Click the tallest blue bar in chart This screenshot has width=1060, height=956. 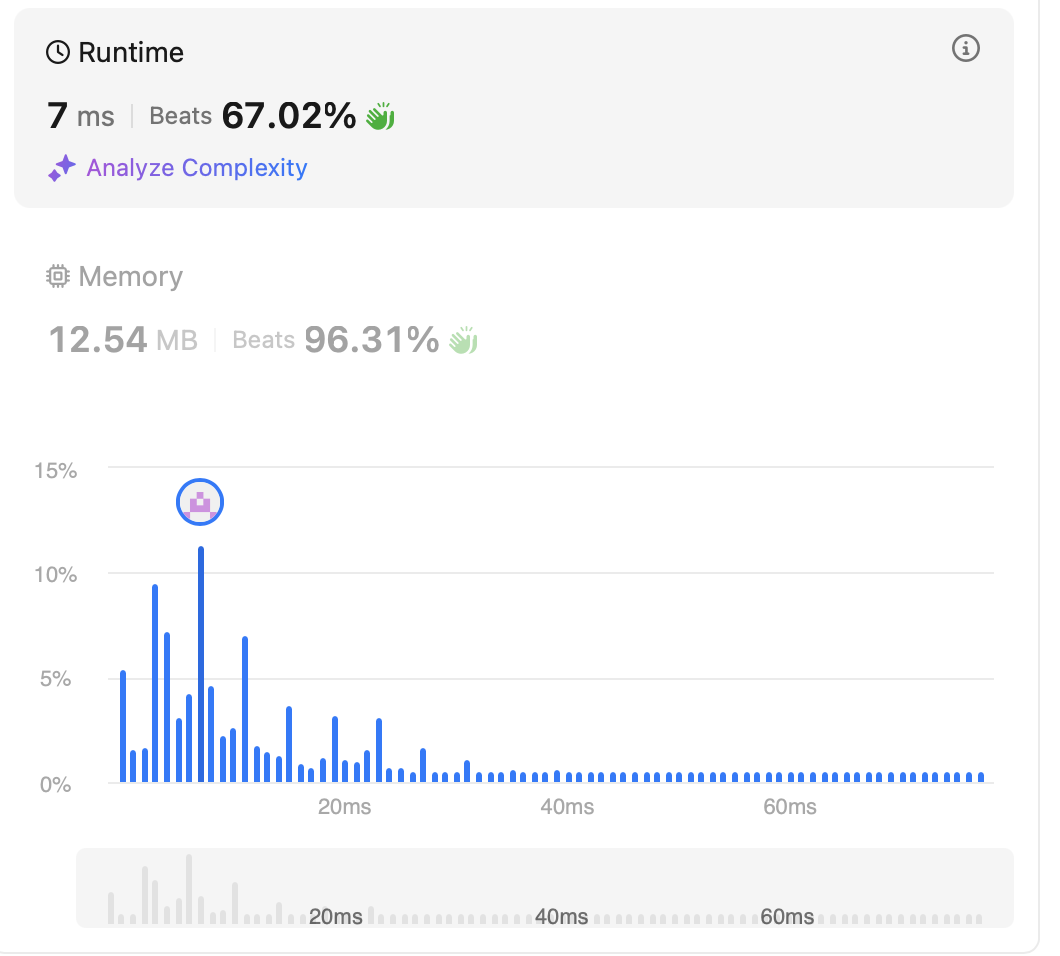pos(201,664)
